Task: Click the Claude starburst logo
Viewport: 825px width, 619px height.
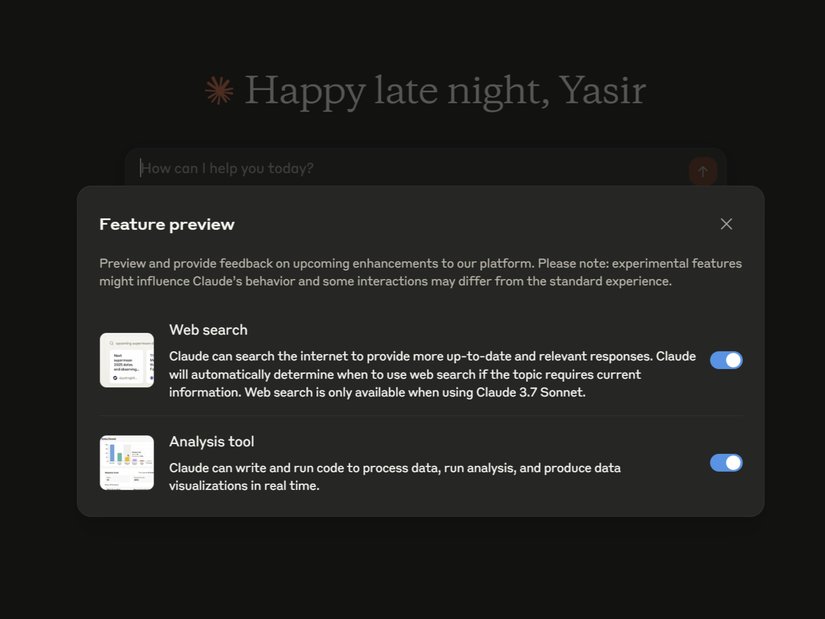Action: pos(219,91)
